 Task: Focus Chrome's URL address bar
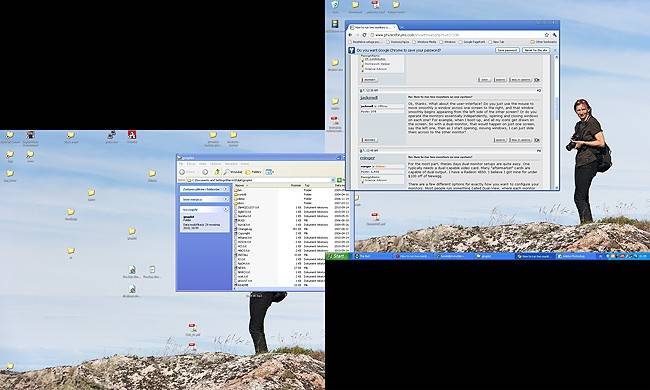pos(456,35)
